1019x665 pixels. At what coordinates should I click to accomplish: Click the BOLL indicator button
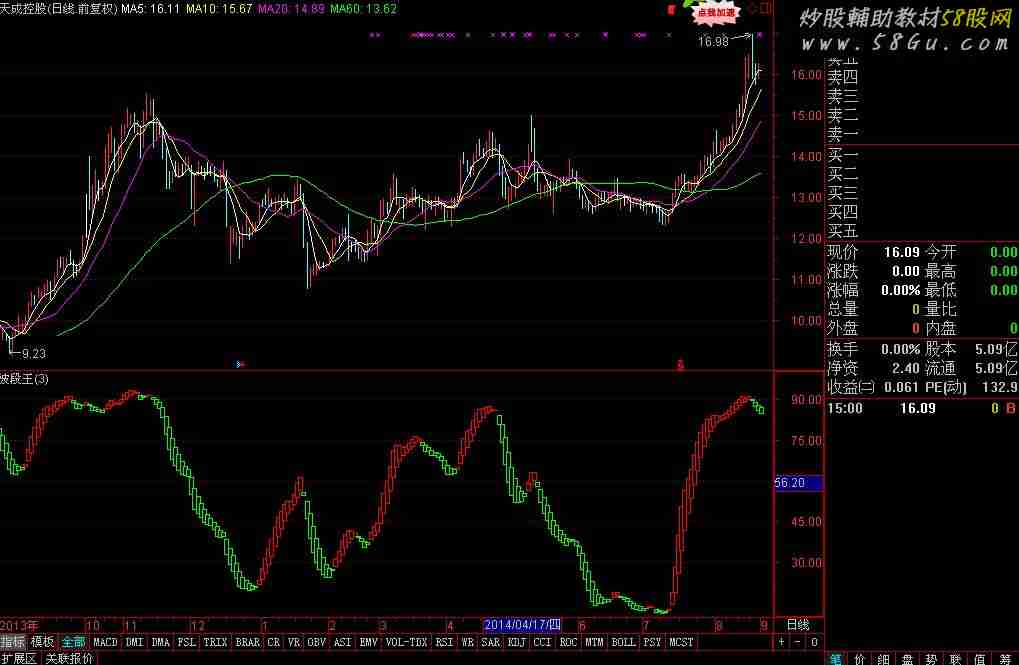[x=622, y=642]
